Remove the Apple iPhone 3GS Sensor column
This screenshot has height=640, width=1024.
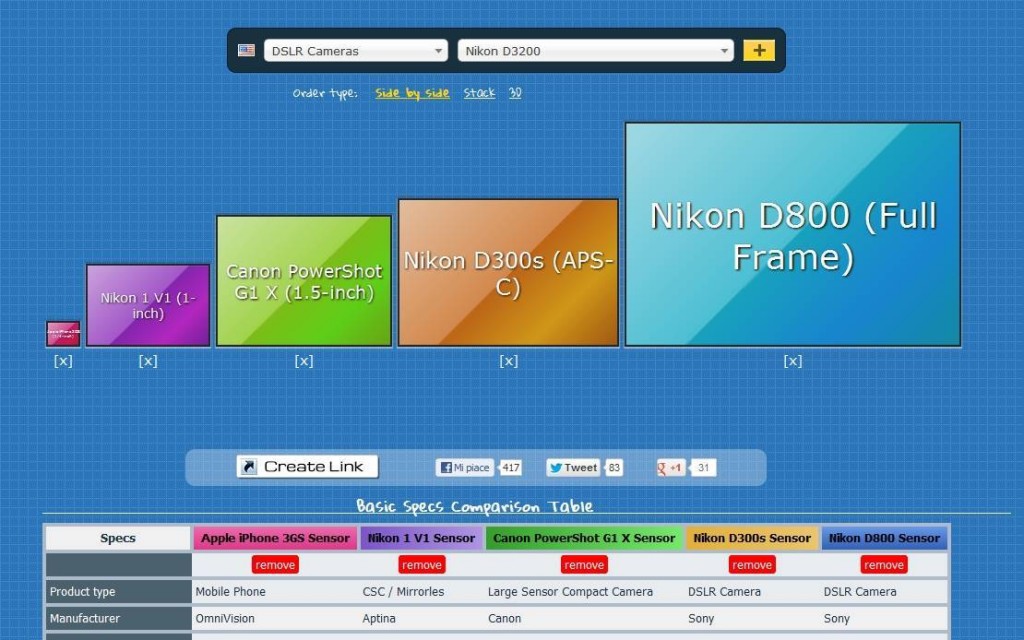tap(275, 565)
